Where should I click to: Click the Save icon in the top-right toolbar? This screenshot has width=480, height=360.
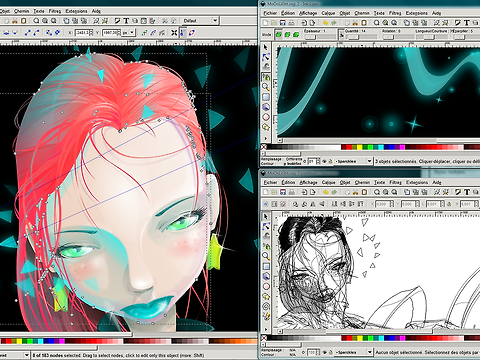[283, 23]
